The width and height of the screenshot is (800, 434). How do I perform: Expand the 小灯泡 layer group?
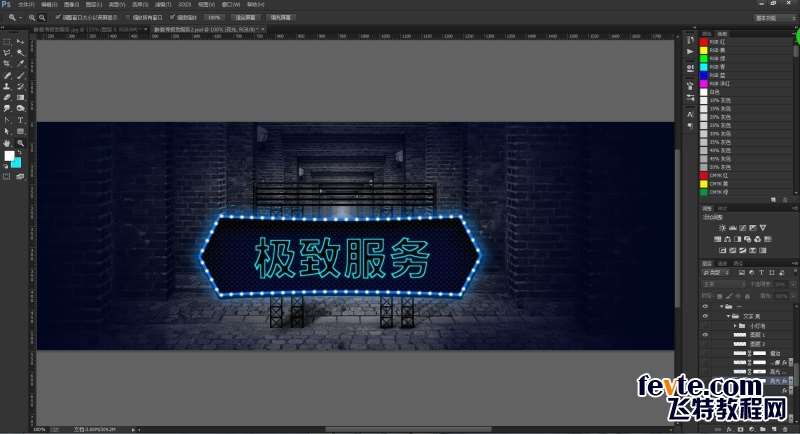coord(736,326)
